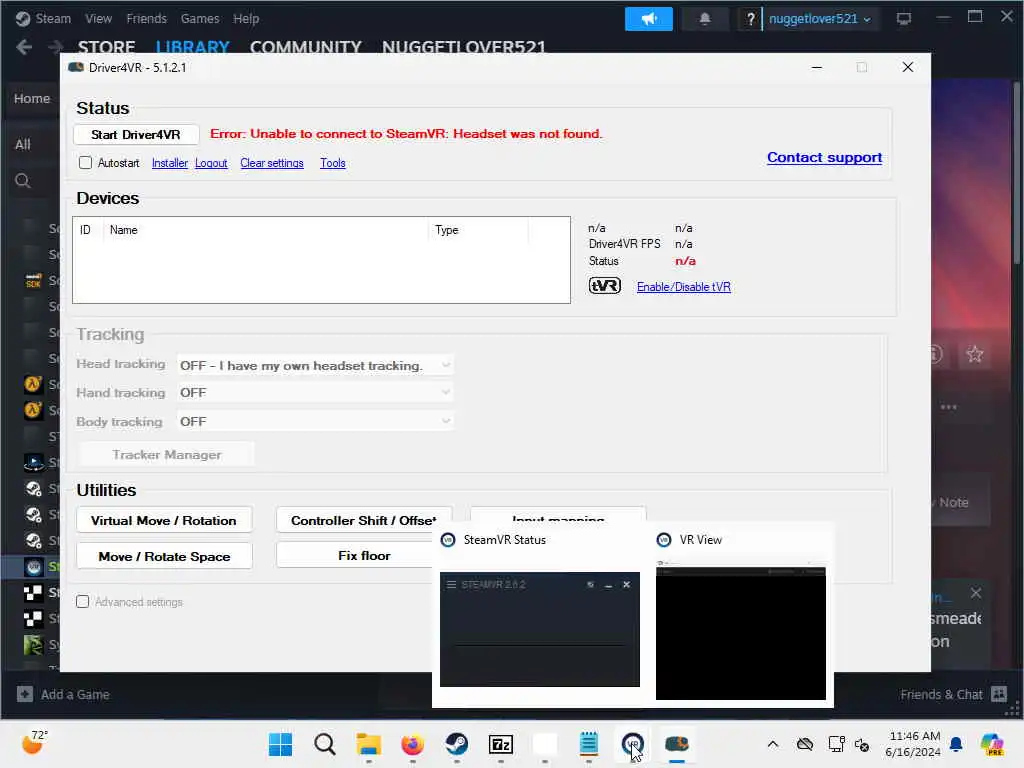Enable Advanced settings checkbox
The height and width of the screenshot is (768, 1024).
pyautogui.click(x=82, y=601)
